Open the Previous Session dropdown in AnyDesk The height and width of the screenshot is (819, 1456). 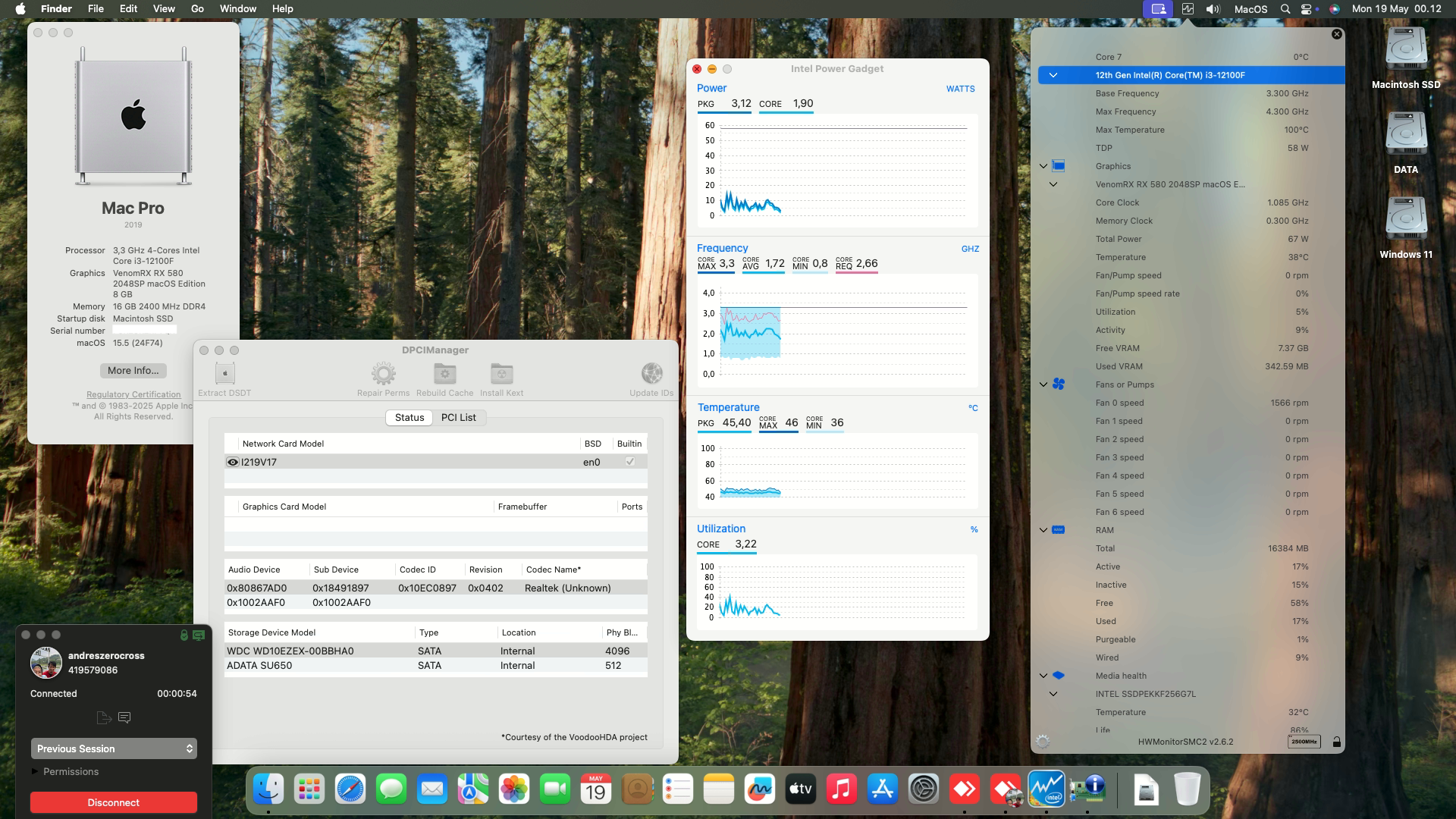[112, 748]
